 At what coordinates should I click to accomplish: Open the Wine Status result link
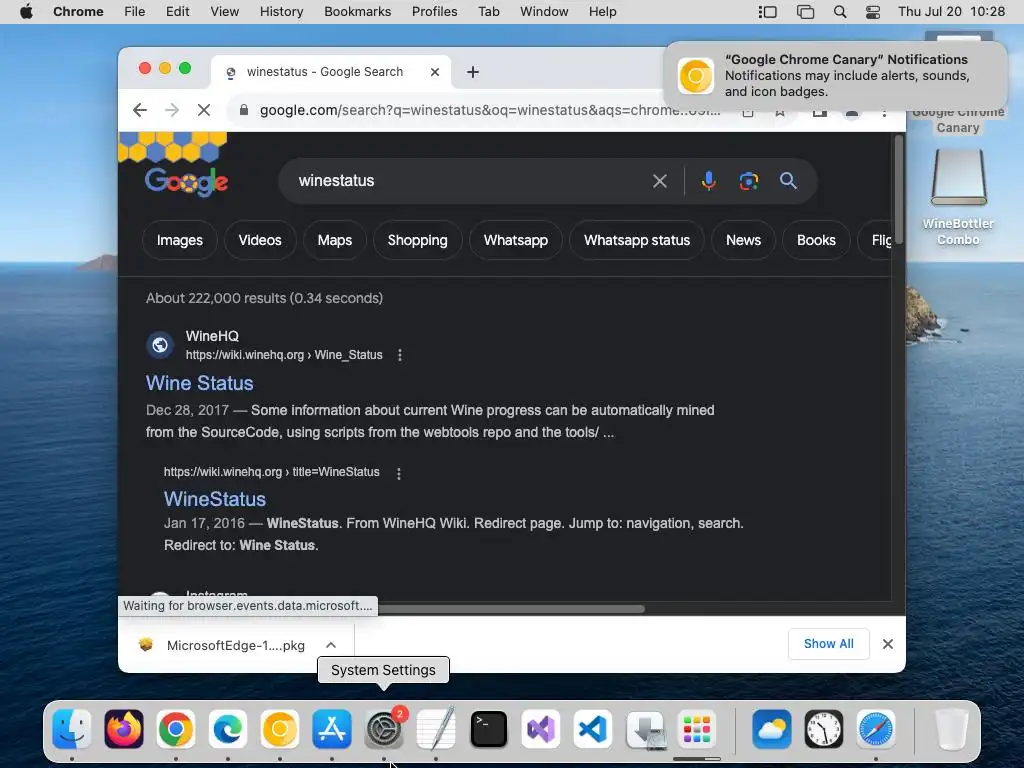tap(199, 383)
